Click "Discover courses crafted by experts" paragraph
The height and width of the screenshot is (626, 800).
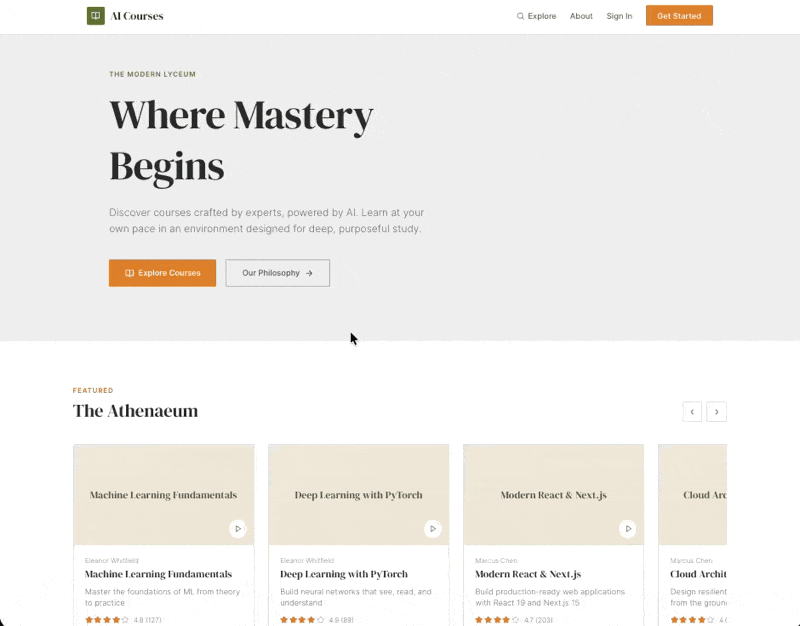(266, 220)
